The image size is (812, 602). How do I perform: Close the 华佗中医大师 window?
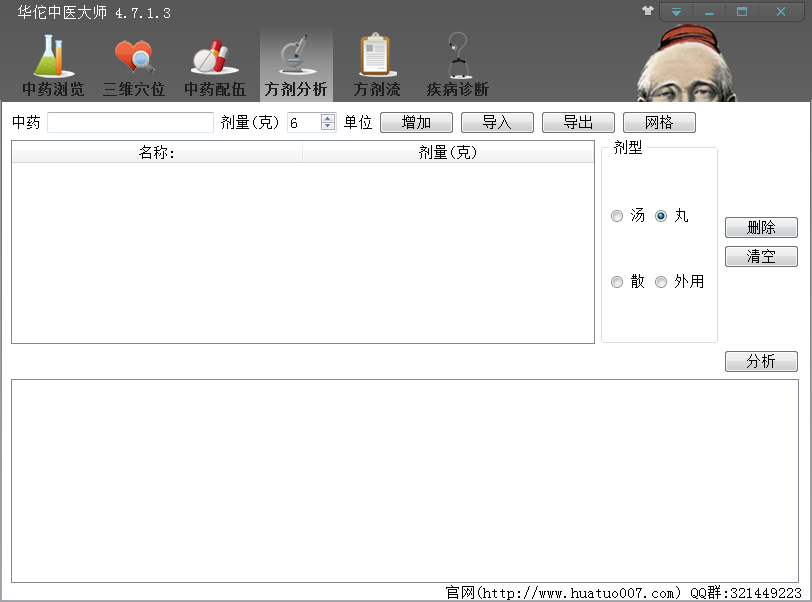pyautogui.click(x=780, y=11)
